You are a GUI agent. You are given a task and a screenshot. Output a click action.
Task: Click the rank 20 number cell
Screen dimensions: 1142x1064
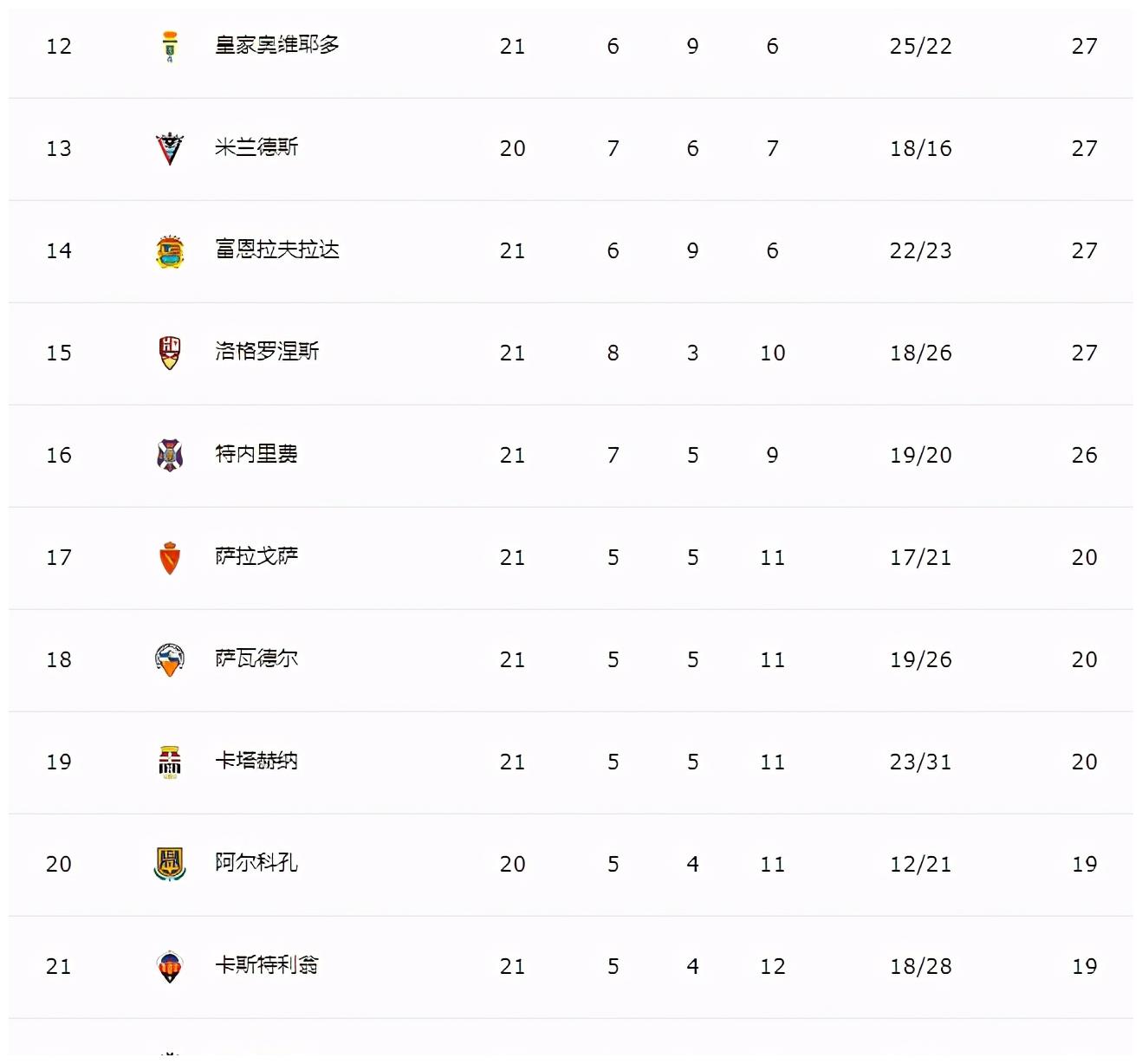59,864
